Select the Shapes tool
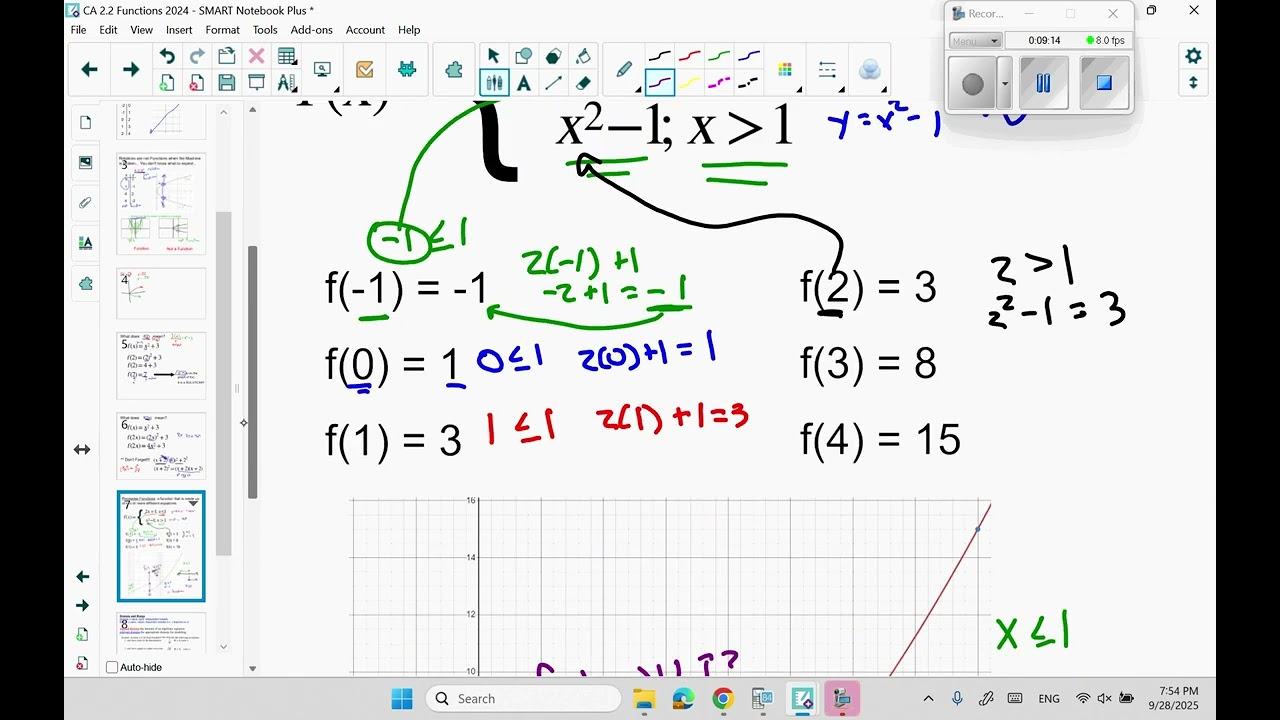1280x720 pixels. point(523,57)
